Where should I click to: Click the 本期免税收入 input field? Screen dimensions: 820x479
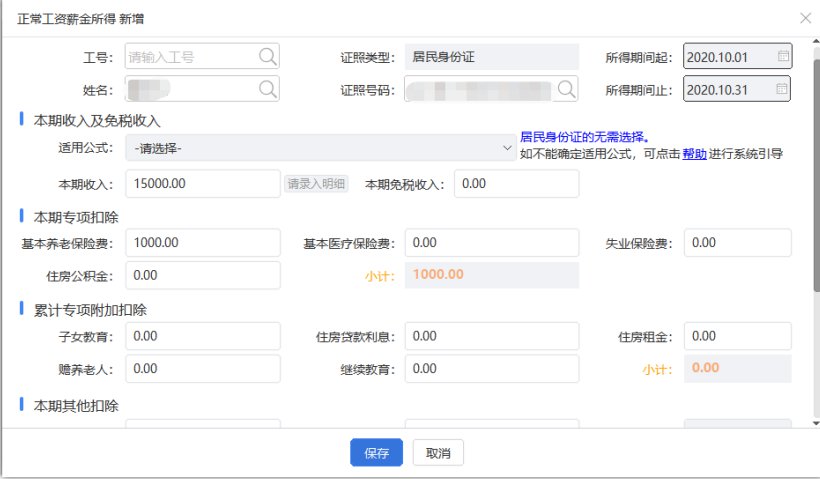click(x=517, y=184)
